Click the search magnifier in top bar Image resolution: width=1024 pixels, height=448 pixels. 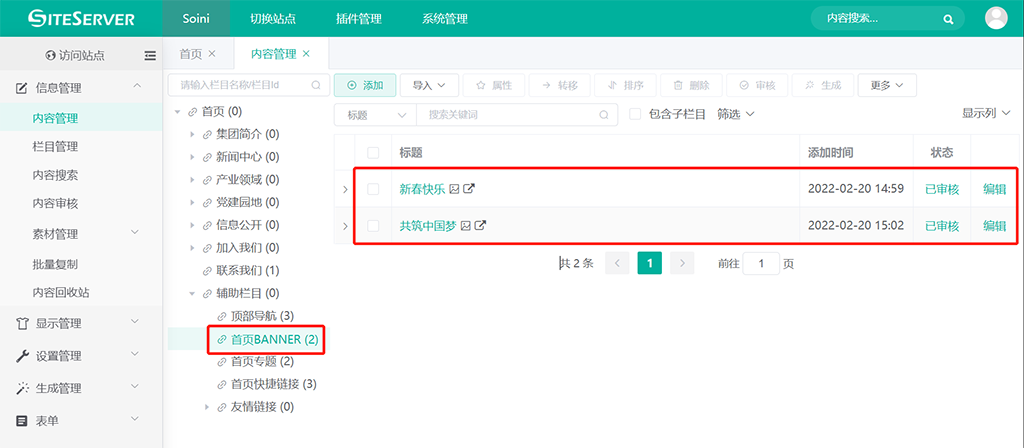click(948, 19)
